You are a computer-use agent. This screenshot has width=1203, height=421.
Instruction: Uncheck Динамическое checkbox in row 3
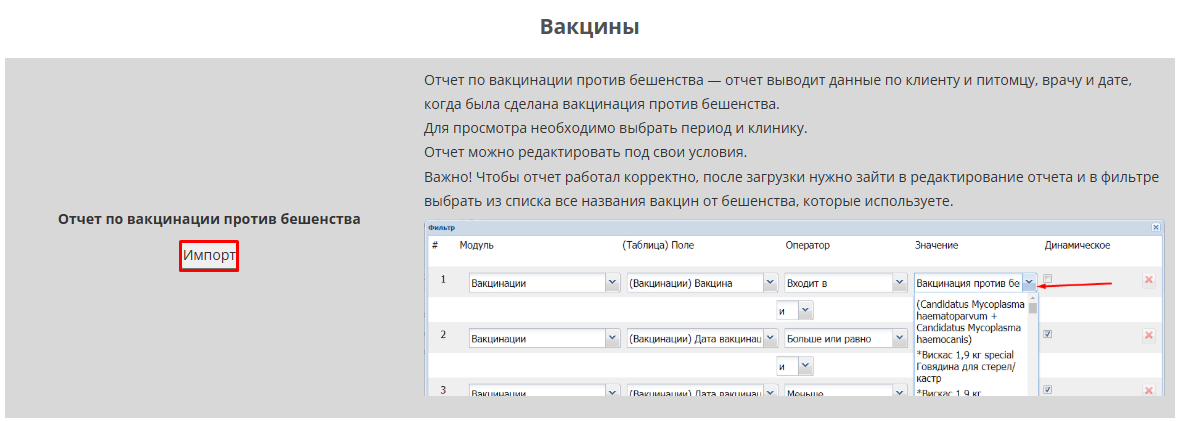(x=1047, y=389)
